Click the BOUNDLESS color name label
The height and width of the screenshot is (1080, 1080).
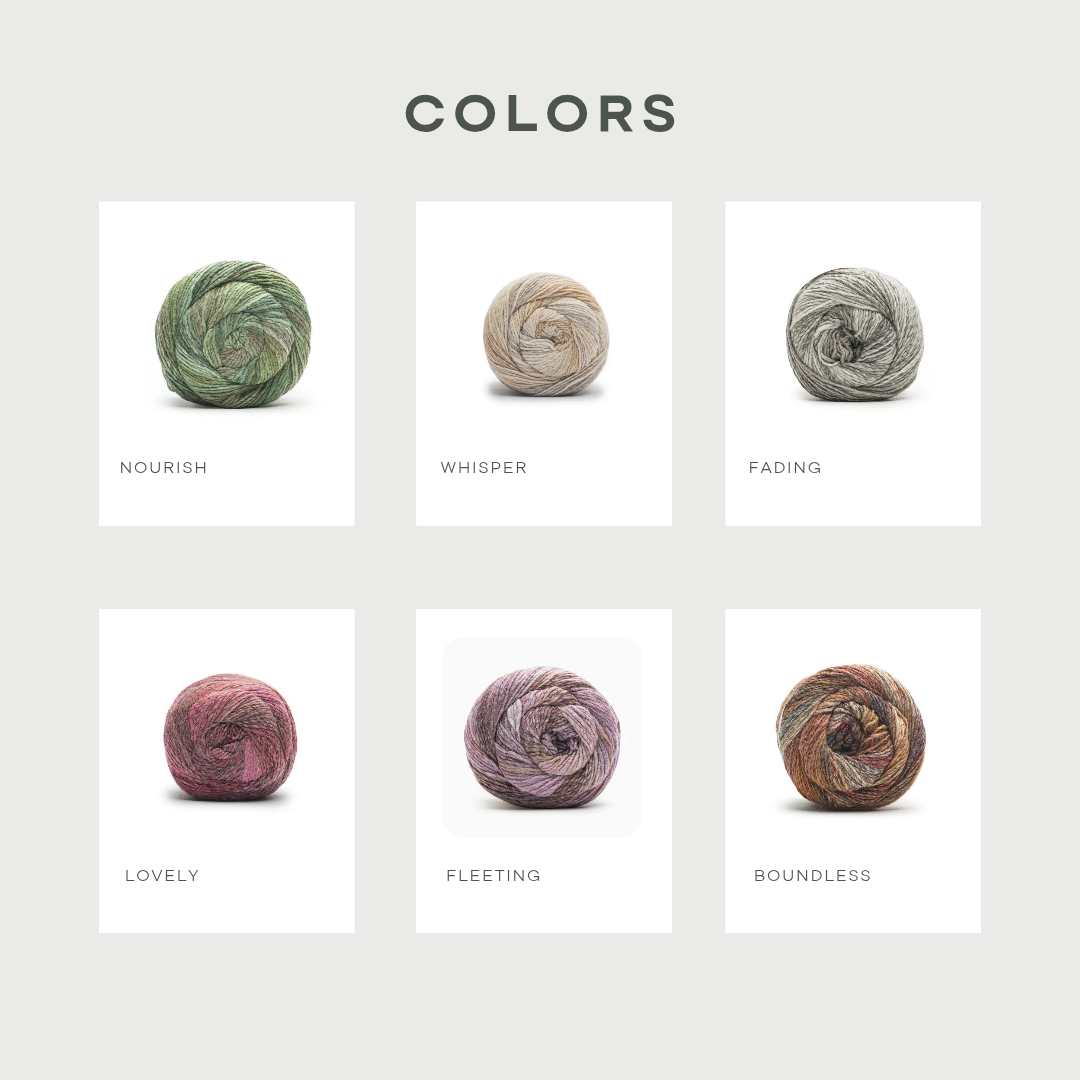(x=813, y=875)
